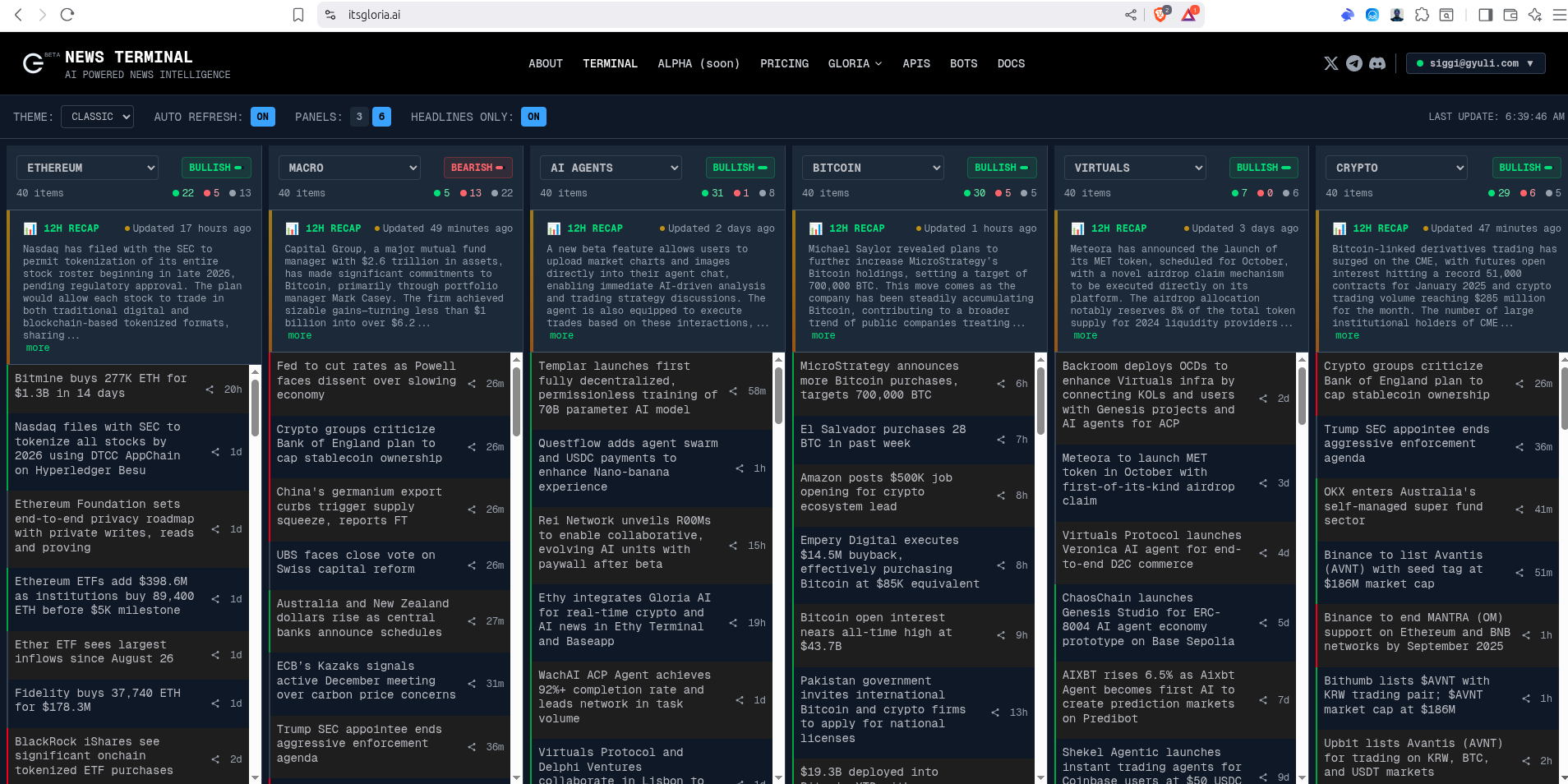Toggle Headlines Only ON switch
Screen dimensions: 1568x784
click(x=533, y=117)
